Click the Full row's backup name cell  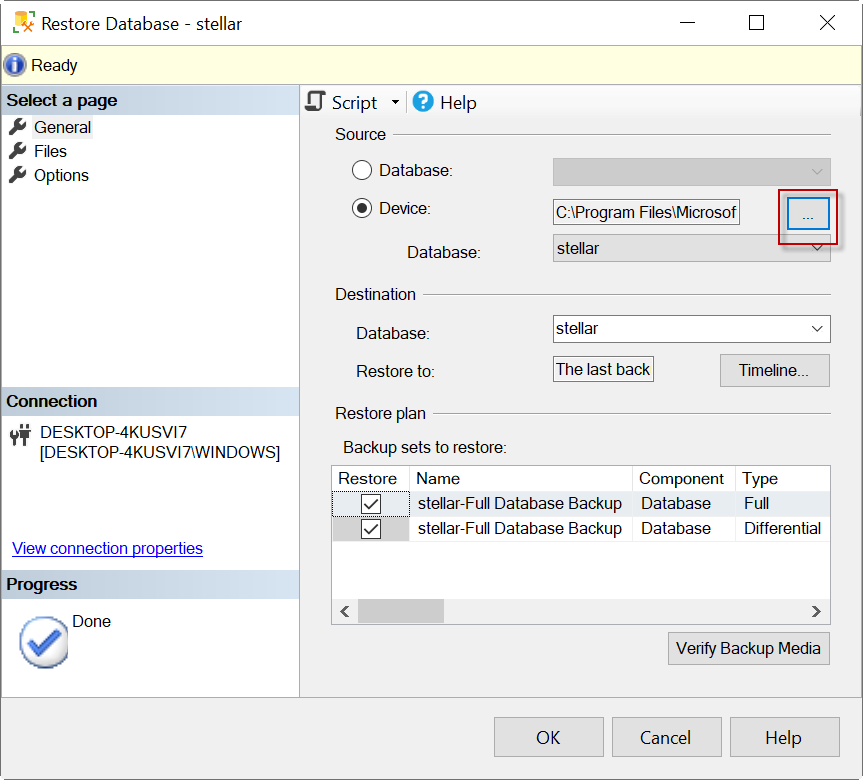[x=521, y=504]
